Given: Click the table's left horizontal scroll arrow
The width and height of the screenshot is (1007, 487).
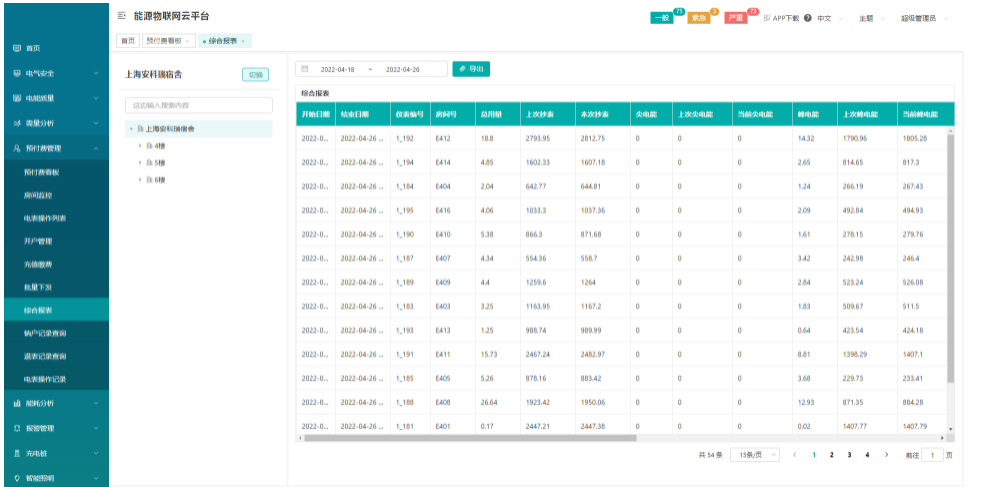Looking at the screenshot, I should click(299, 438).
